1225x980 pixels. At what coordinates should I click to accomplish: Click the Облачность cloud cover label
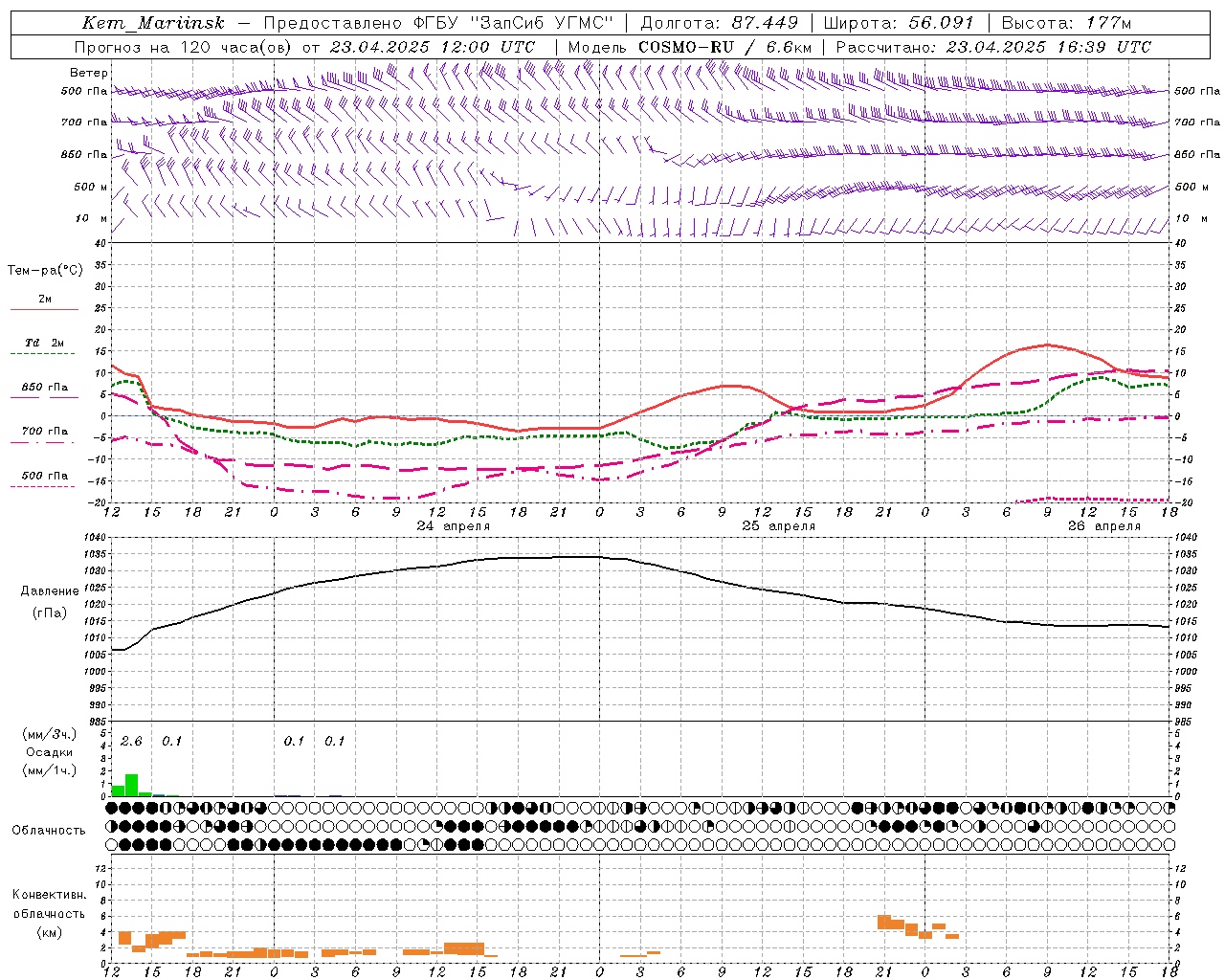pyautogui.click(x=49, y=830)
